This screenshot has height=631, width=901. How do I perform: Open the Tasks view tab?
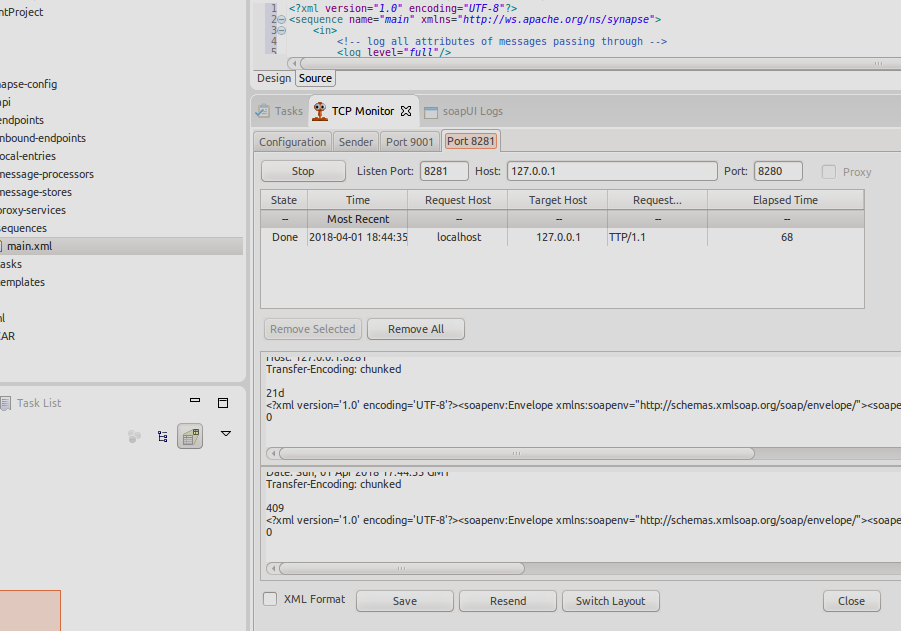(x=280, y=111)
